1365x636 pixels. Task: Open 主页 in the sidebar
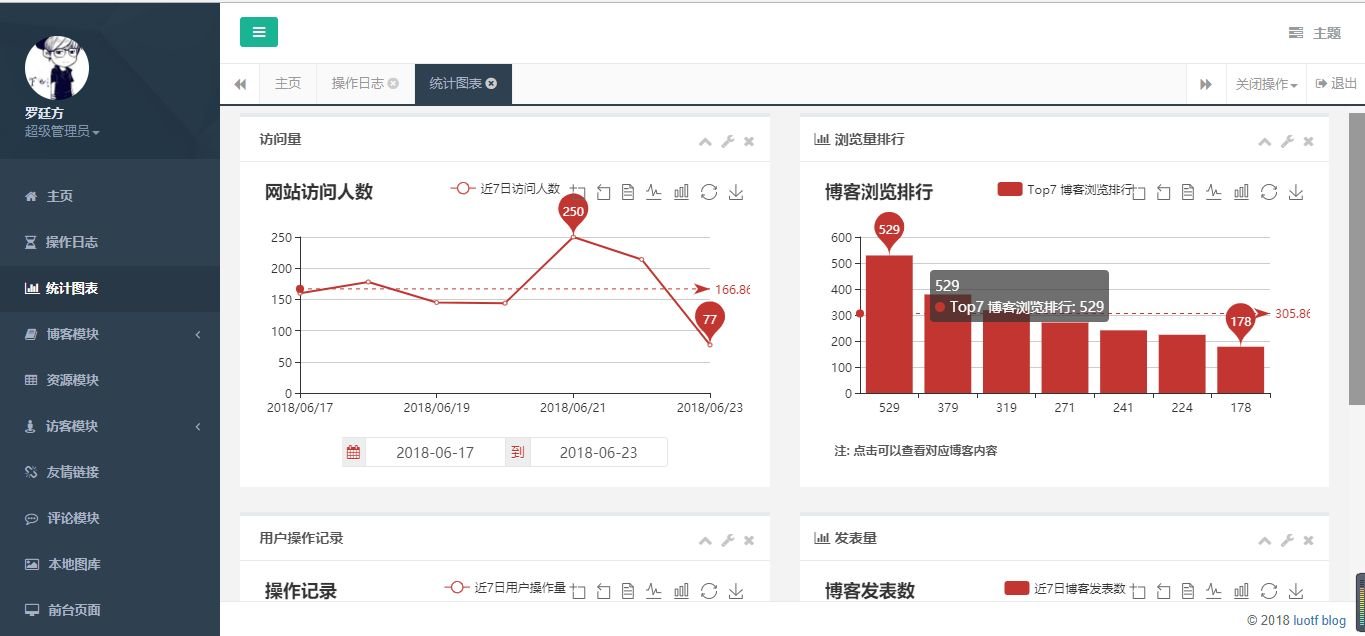110,196
